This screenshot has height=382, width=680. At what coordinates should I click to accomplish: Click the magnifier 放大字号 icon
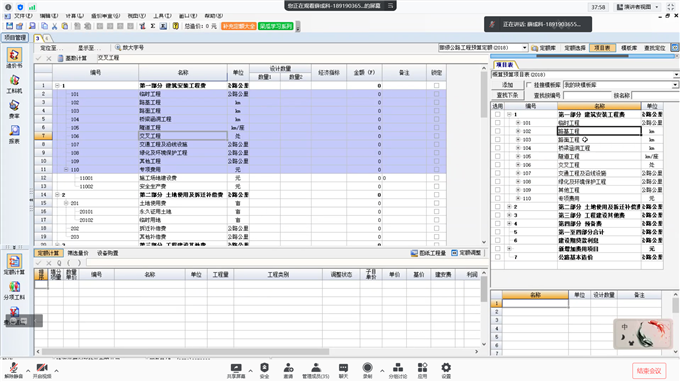coord(118,48)
